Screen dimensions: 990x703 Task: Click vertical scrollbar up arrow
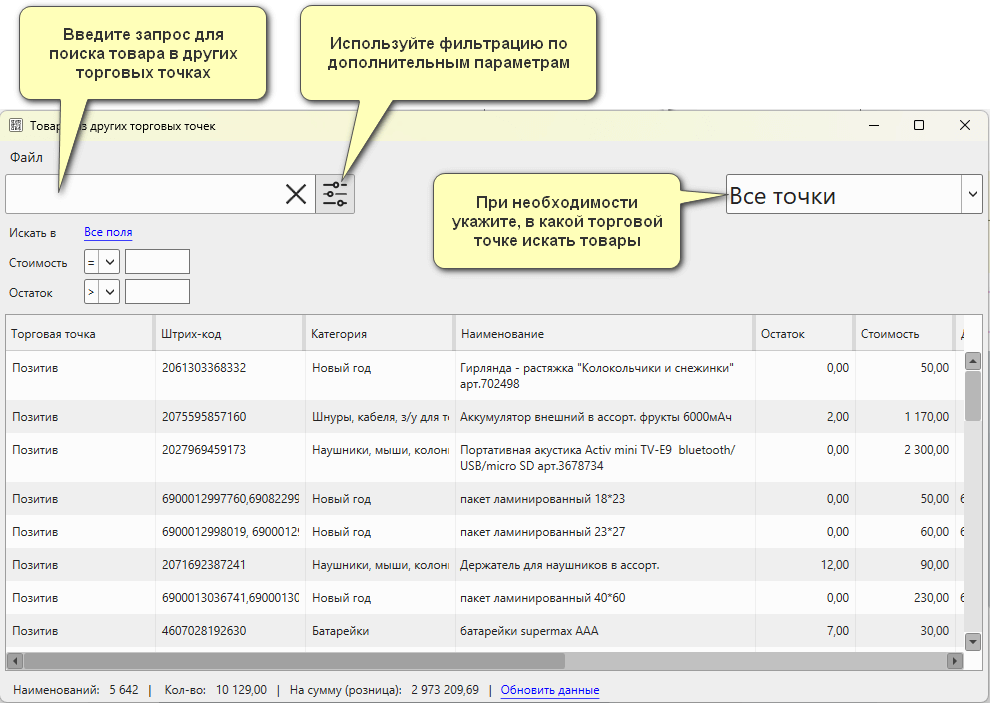click(x=972, y=361)
